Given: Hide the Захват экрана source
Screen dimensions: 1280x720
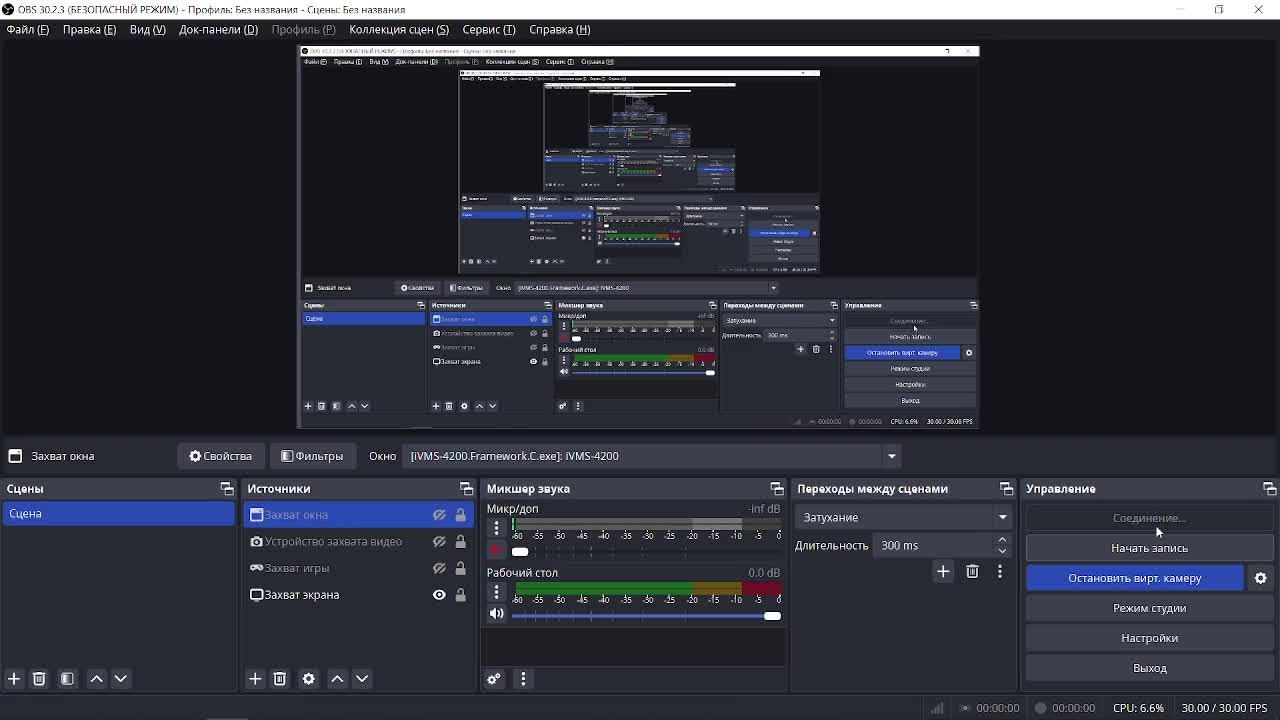Looking at the screenshot, I should click(439, 595).
